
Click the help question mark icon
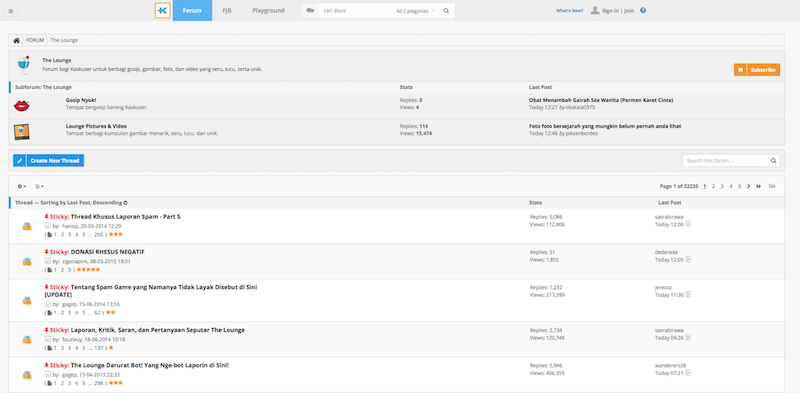click(x=643, y=10)
